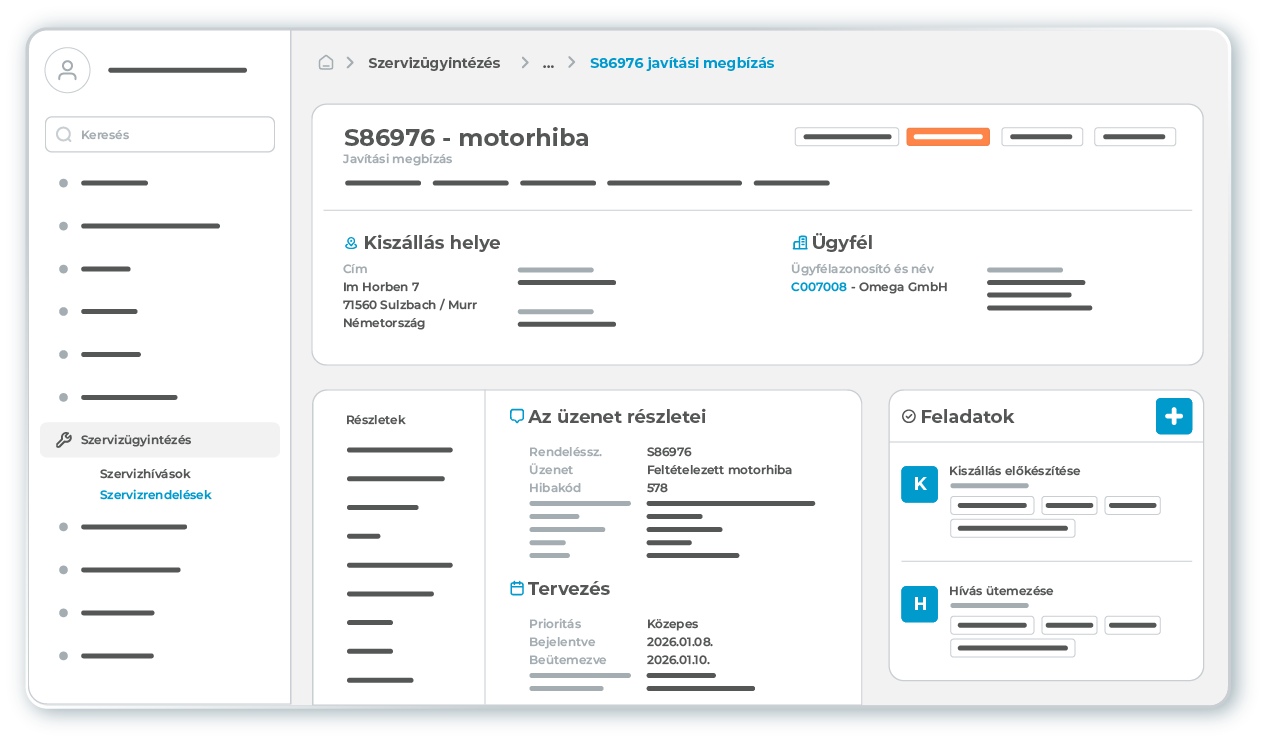
Task: Click the wrench icon beside Szervizügyintézés
Action: click(x=63, y=440)
